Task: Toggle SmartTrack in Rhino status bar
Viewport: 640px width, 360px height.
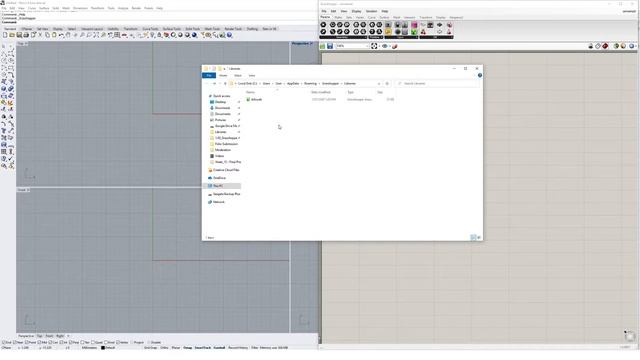Action: (x=202, y=348)
